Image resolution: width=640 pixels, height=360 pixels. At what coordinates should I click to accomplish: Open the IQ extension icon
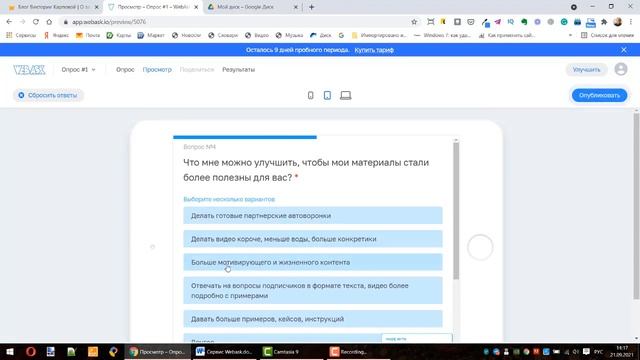511,22
